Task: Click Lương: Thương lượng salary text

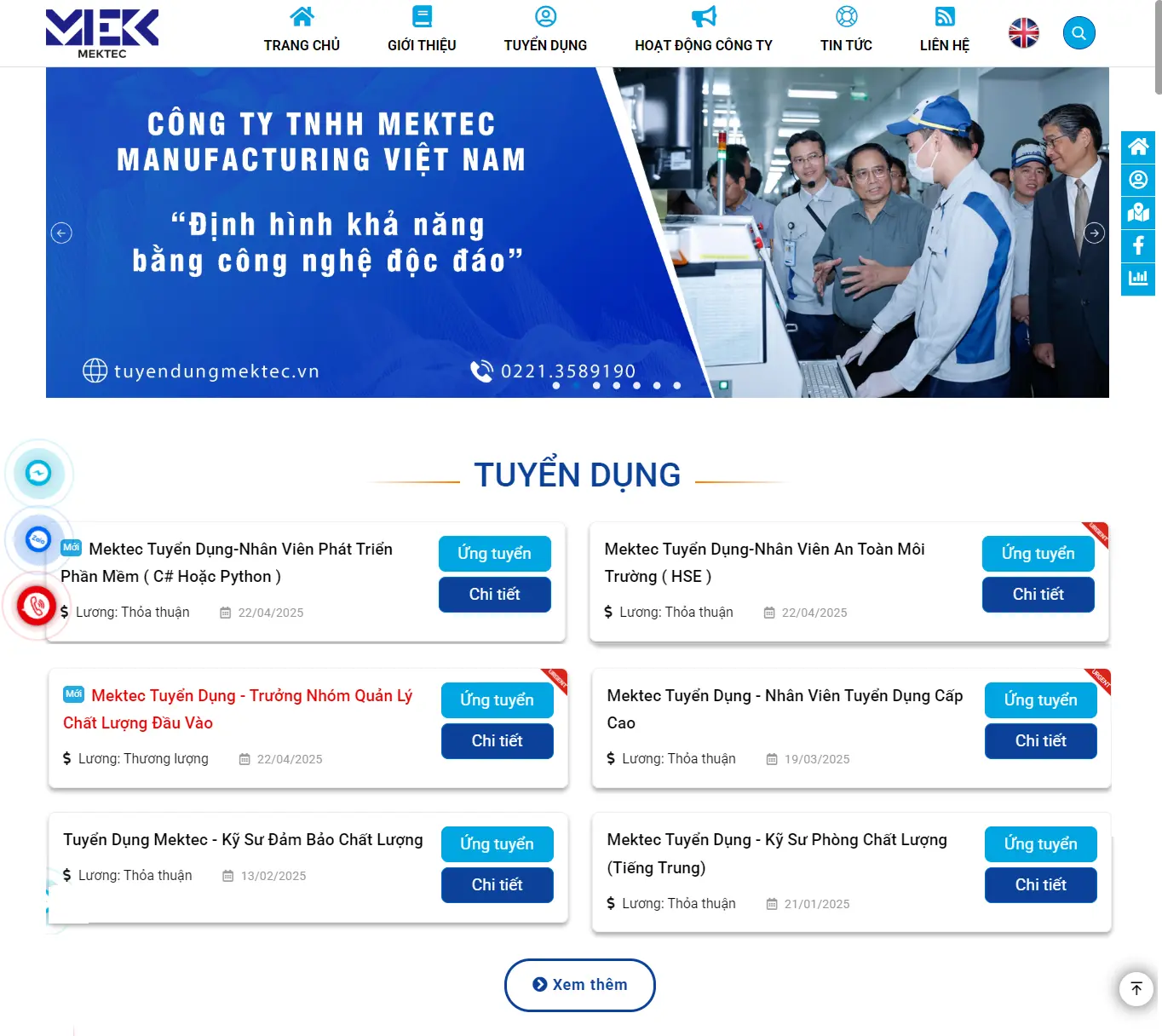Action: [x=143, y=758]
